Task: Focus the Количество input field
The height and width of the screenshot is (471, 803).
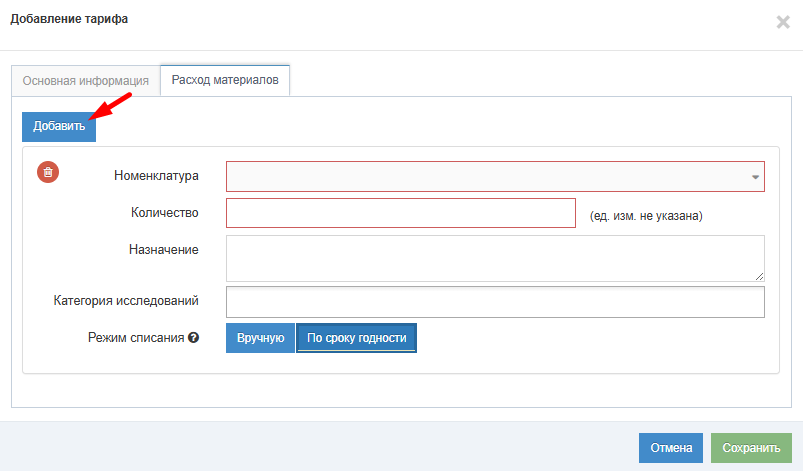Action: point(401,214)
